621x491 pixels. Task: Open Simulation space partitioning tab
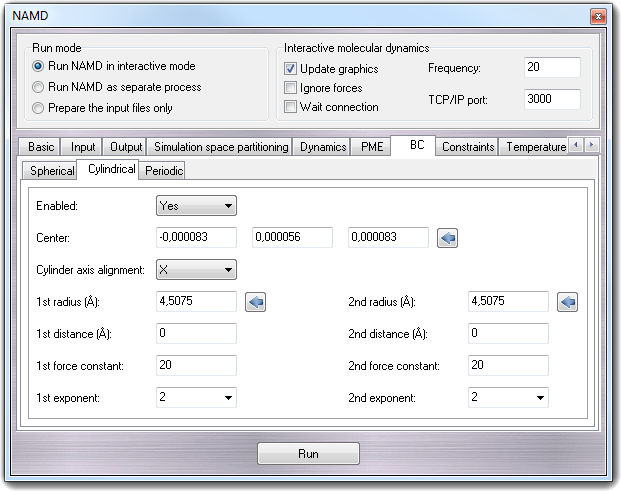pyautogui.click(x=220, y=147)
